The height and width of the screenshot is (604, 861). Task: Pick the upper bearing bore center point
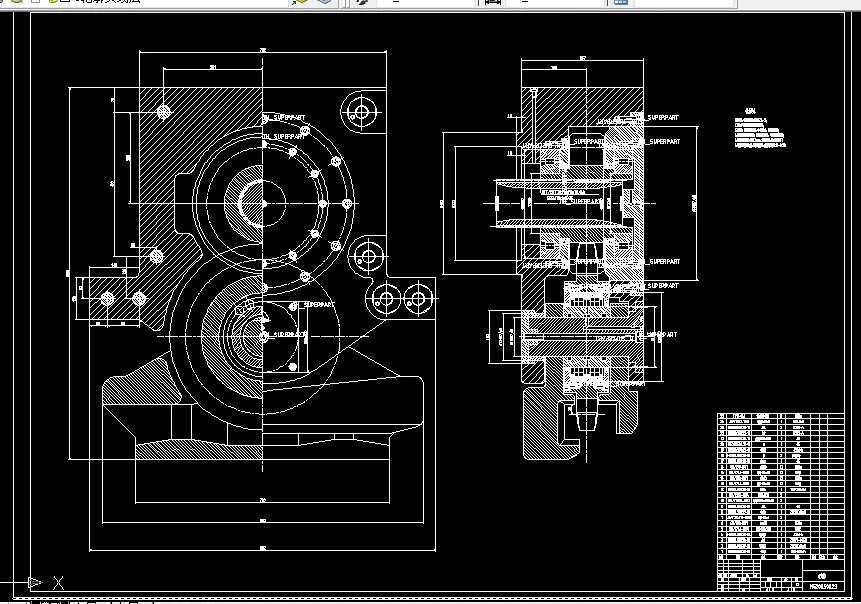tap(263, 203)
